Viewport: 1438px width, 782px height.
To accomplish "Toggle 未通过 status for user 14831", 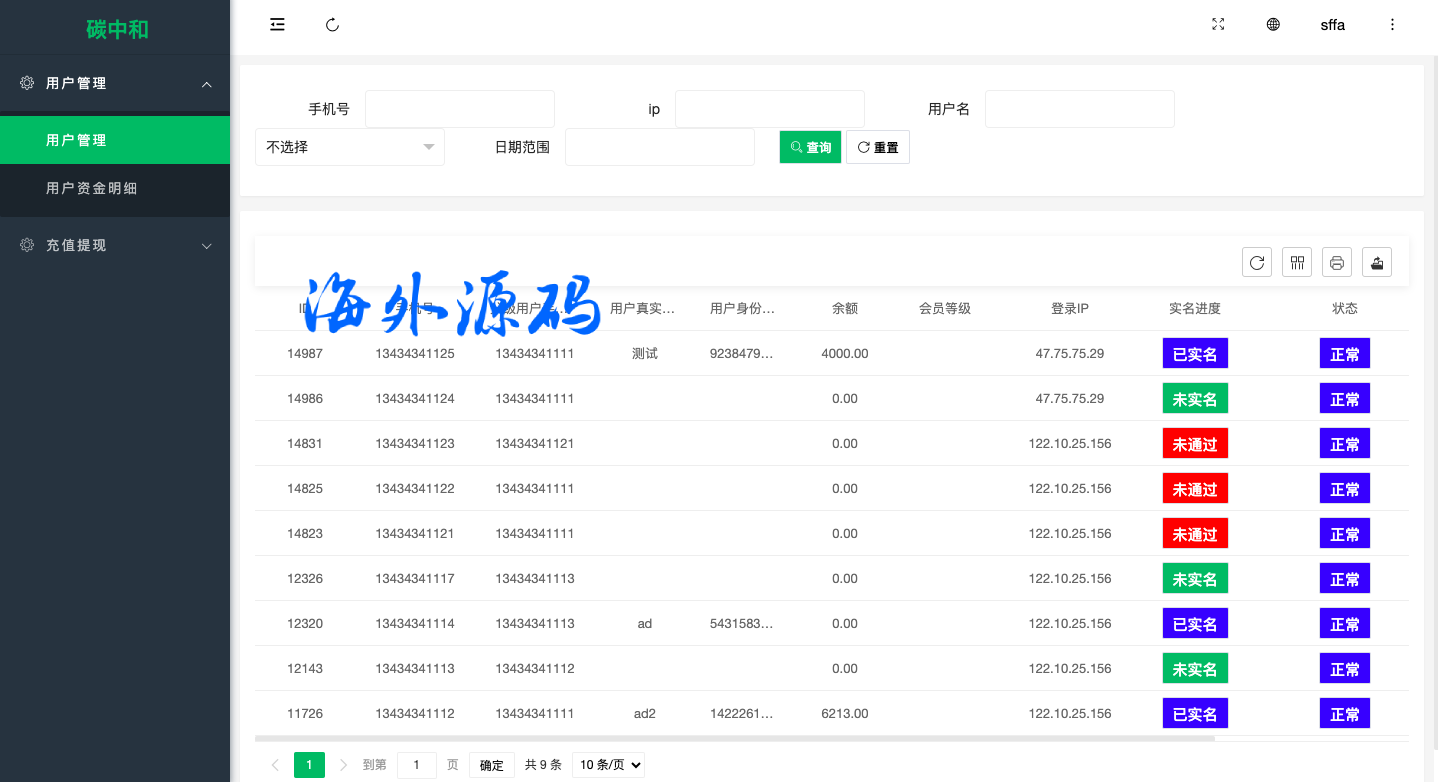I will (1195, 444).
